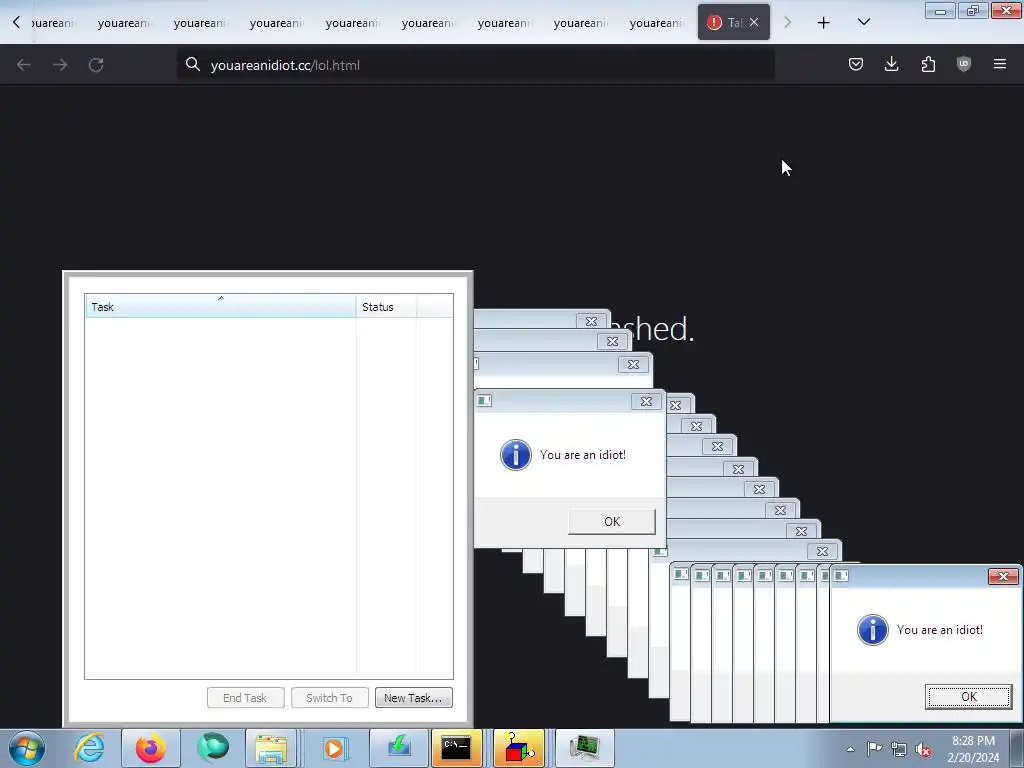1024x768 pixels.
Task: Click the Status column header
Action: [x=387, y=306]
